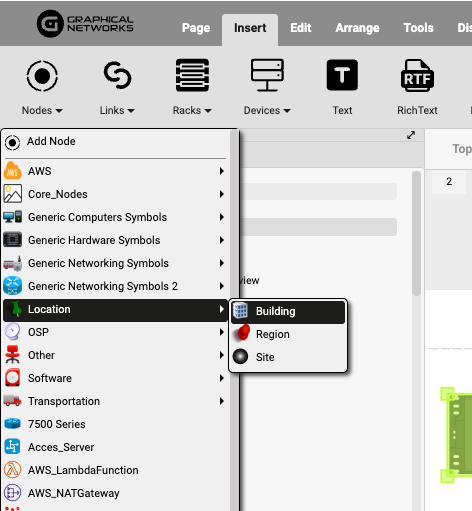The height and width of the screenshot is (511, 472).
Task: Insert the 7500 Series node
Action: 115,424
